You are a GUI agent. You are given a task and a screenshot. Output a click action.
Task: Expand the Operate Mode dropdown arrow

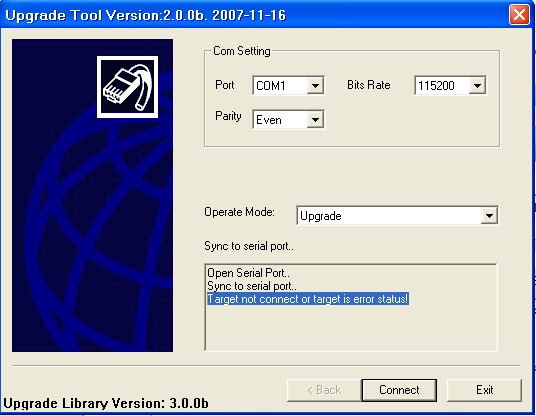pyautogui.click(x=489, y=216)
